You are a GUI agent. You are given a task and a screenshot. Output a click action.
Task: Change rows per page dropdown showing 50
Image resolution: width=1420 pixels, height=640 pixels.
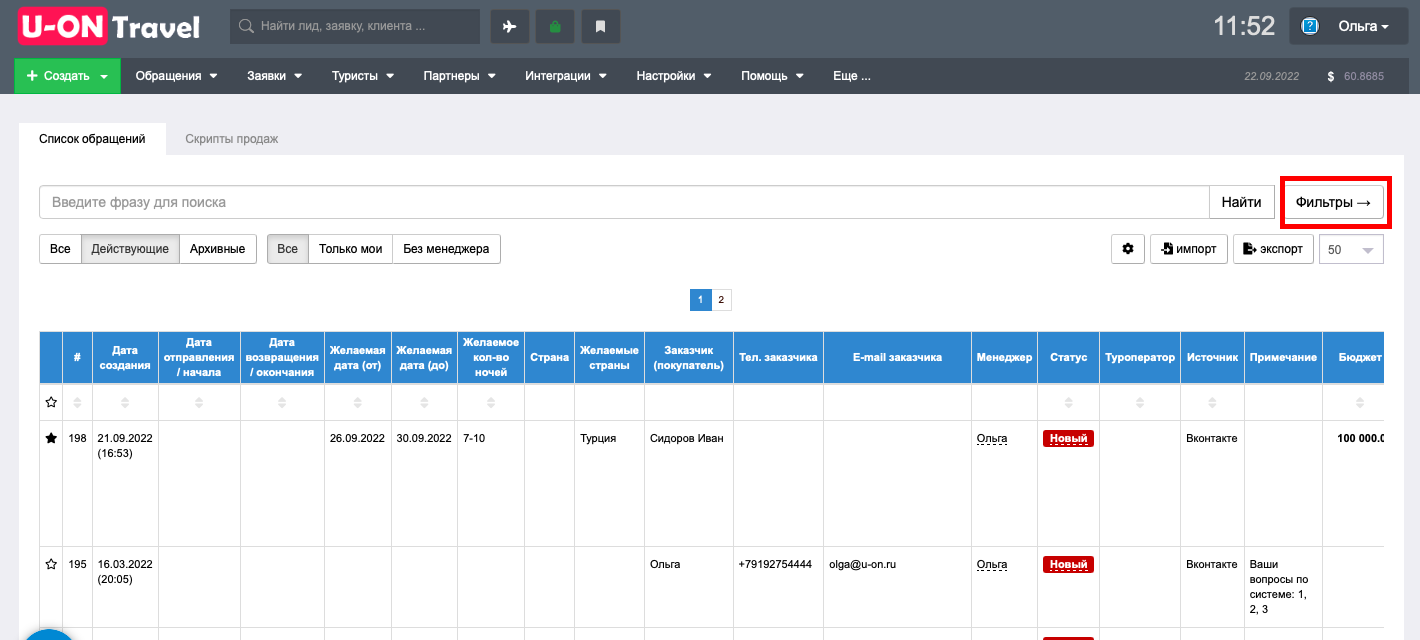[x=1351, y=249]
